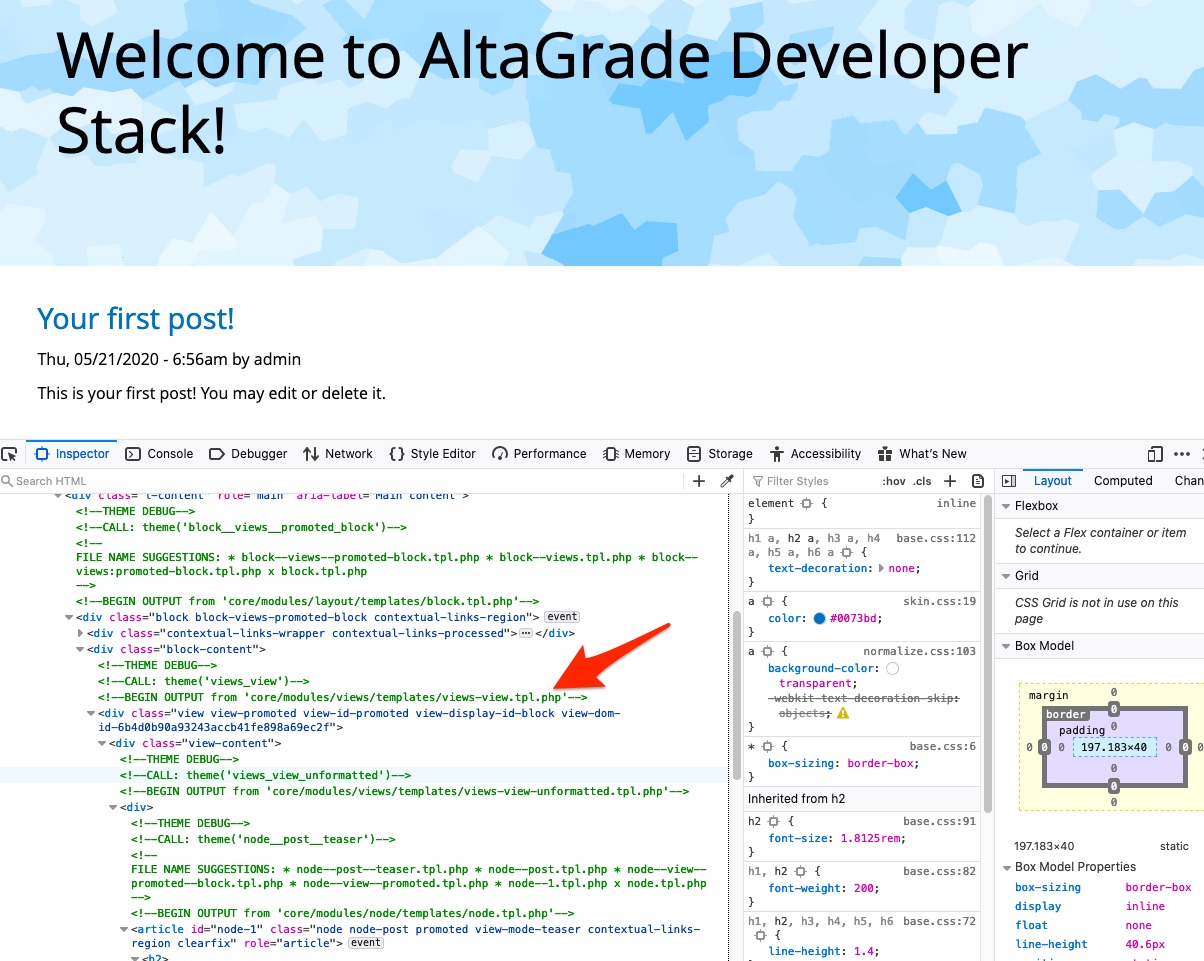
Task: Switch to the Computed sidebar tab
Action: click(x=1123, y=481)
